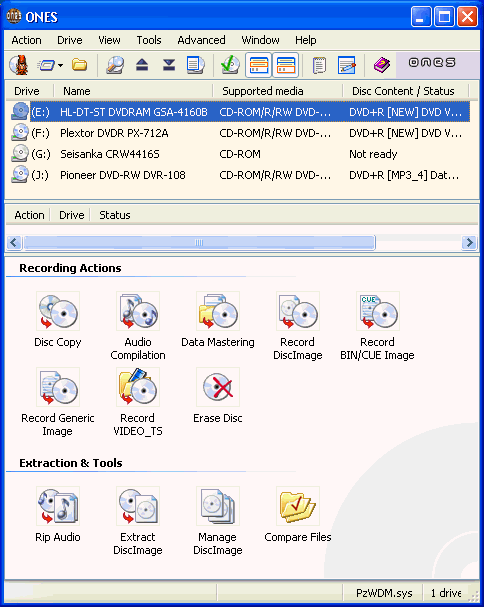Viewport: 484px width, 607px height.
Task: Toggle the first orange panel view button
Action: (x=259, y=65)
